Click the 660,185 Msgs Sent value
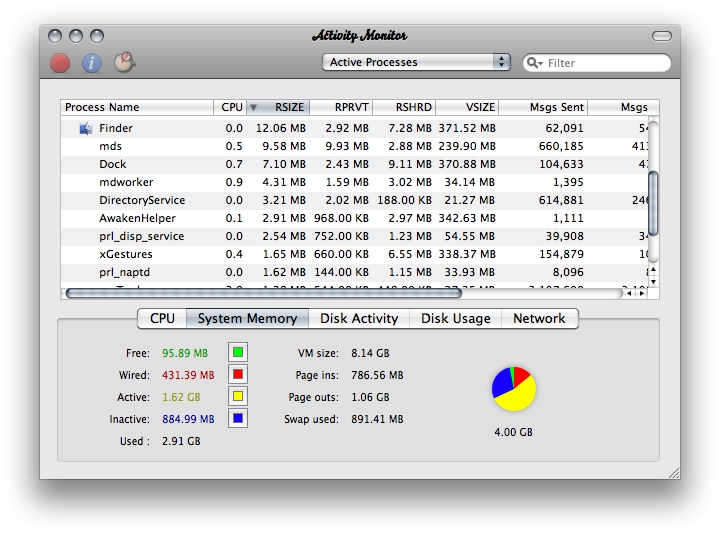This screenshot has width=720, height=534. [x=561, y=146]
